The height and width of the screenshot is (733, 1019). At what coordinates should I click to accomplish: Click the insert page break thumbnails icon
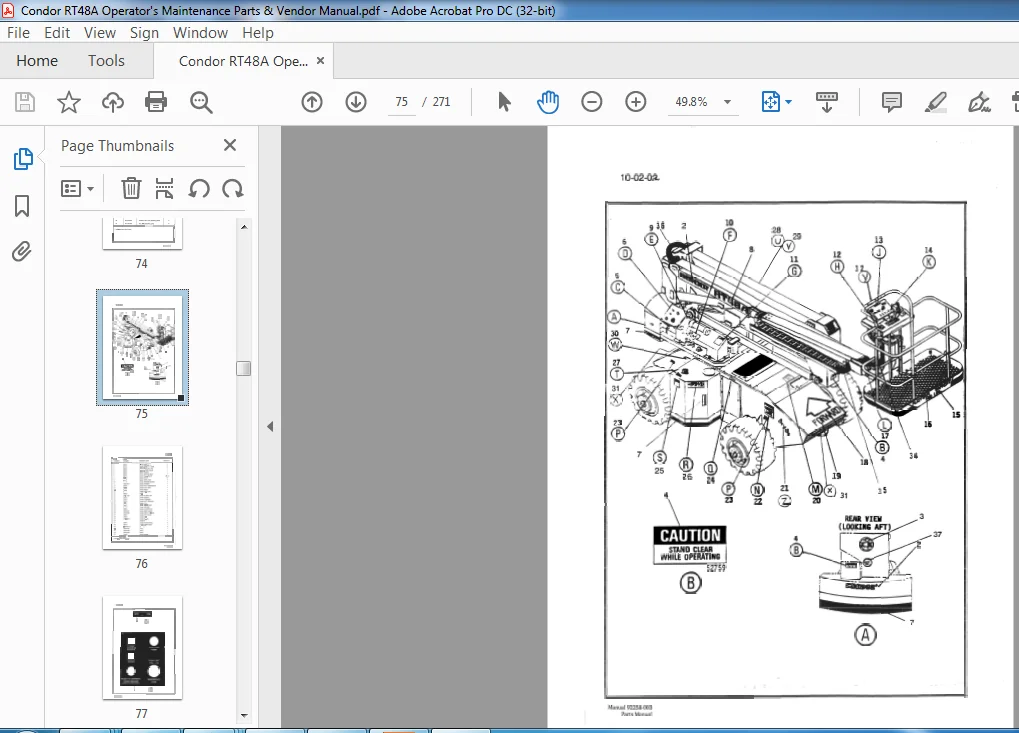pyautogui.click(x=164, y=188)
